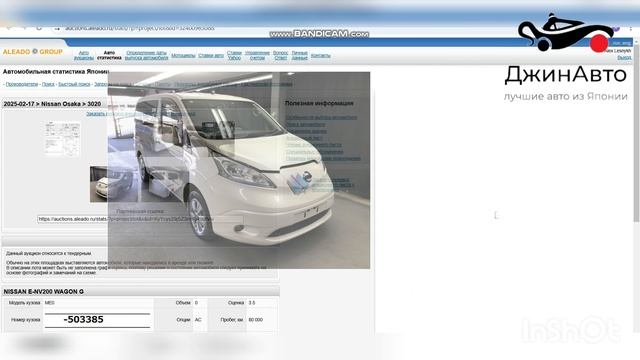
Task: Open the auction sheet thumbnail
Action: point(63,138)
